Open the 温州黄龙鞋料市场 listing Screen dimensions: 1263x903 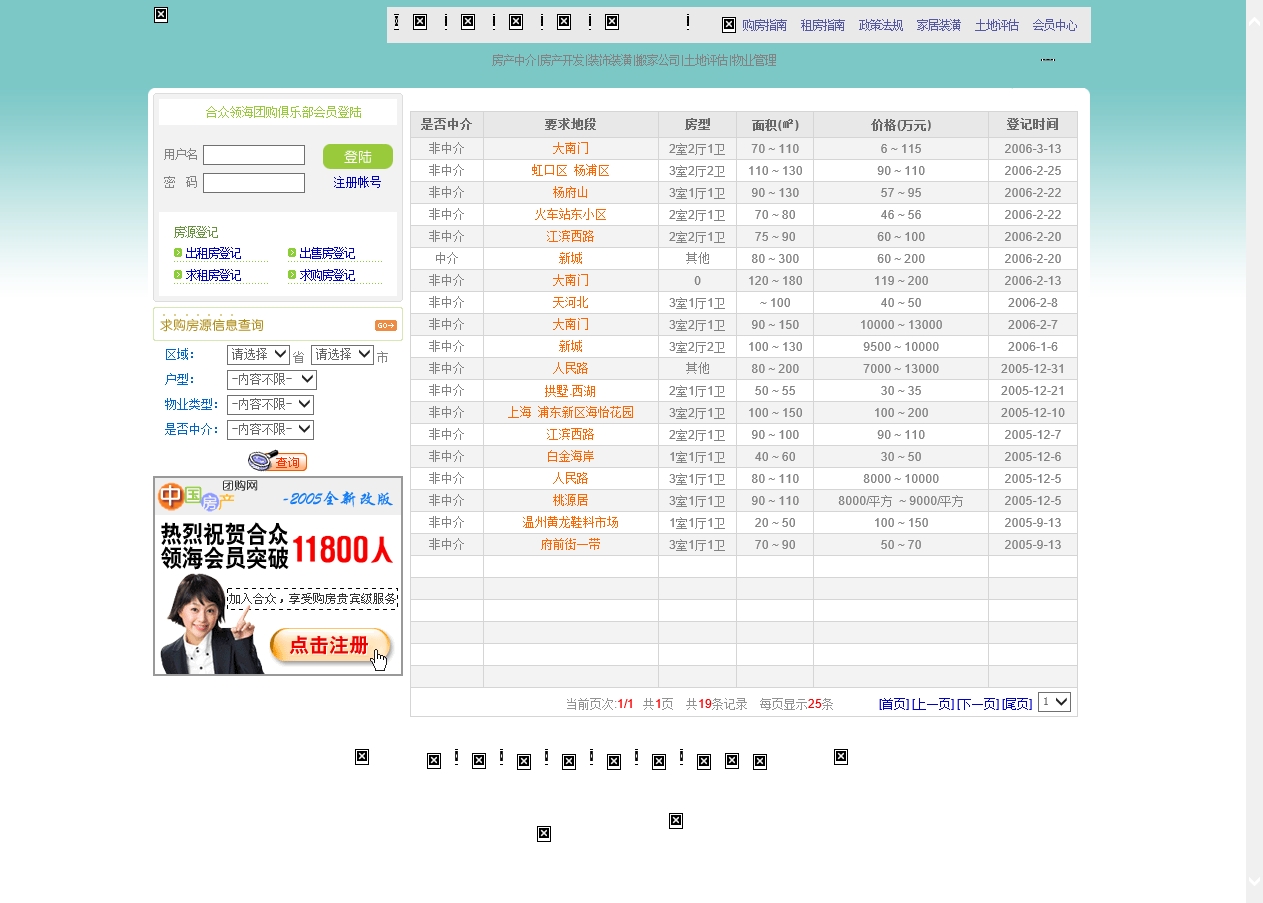click(x=571, y=523)
